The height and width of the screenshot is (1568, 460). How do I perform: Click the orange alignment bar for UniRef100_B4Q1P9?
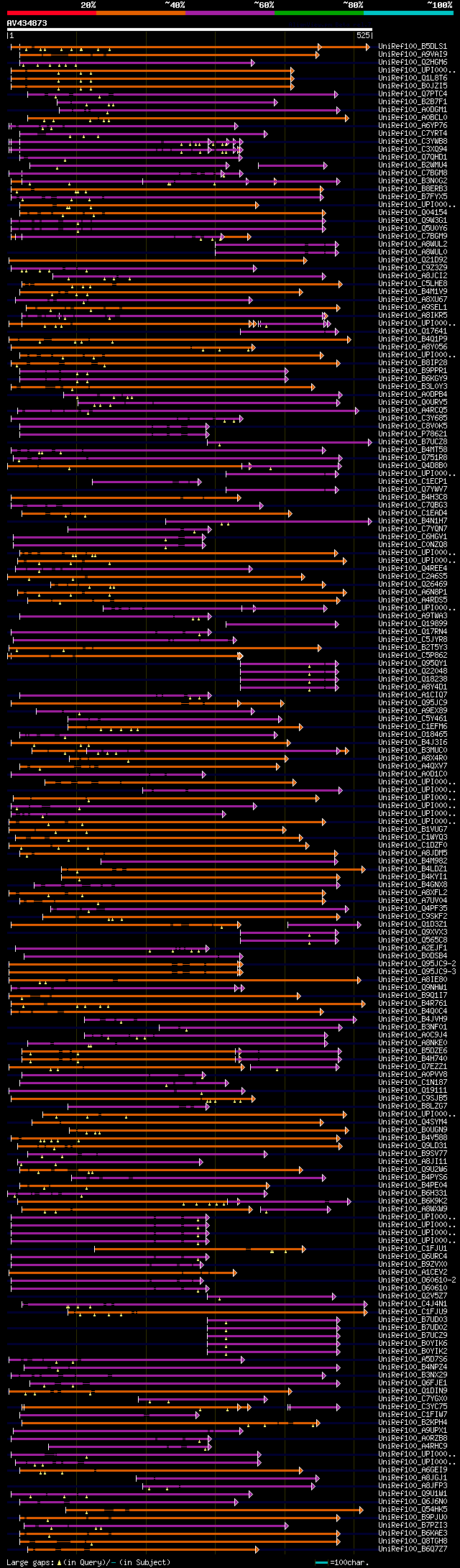(x=180, y=339)
